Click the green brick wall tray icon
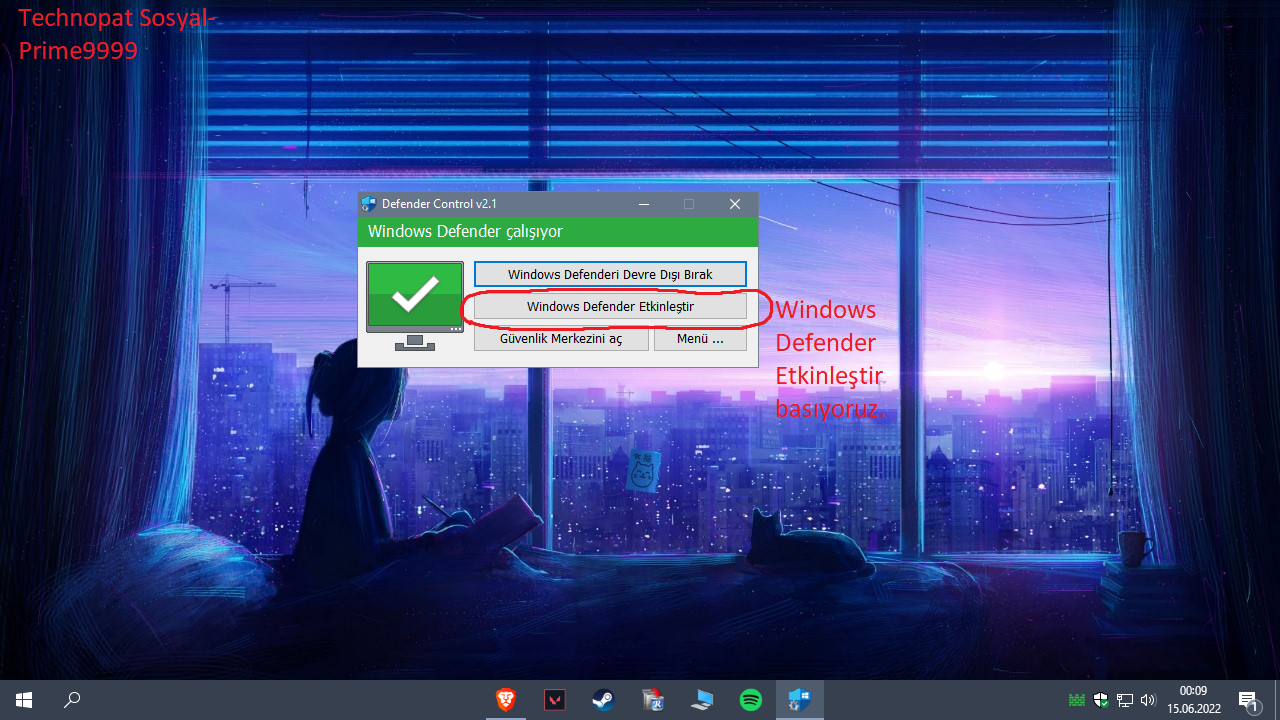The width and height of the screenshot is (1280, 720). [x=1077, y=700]
